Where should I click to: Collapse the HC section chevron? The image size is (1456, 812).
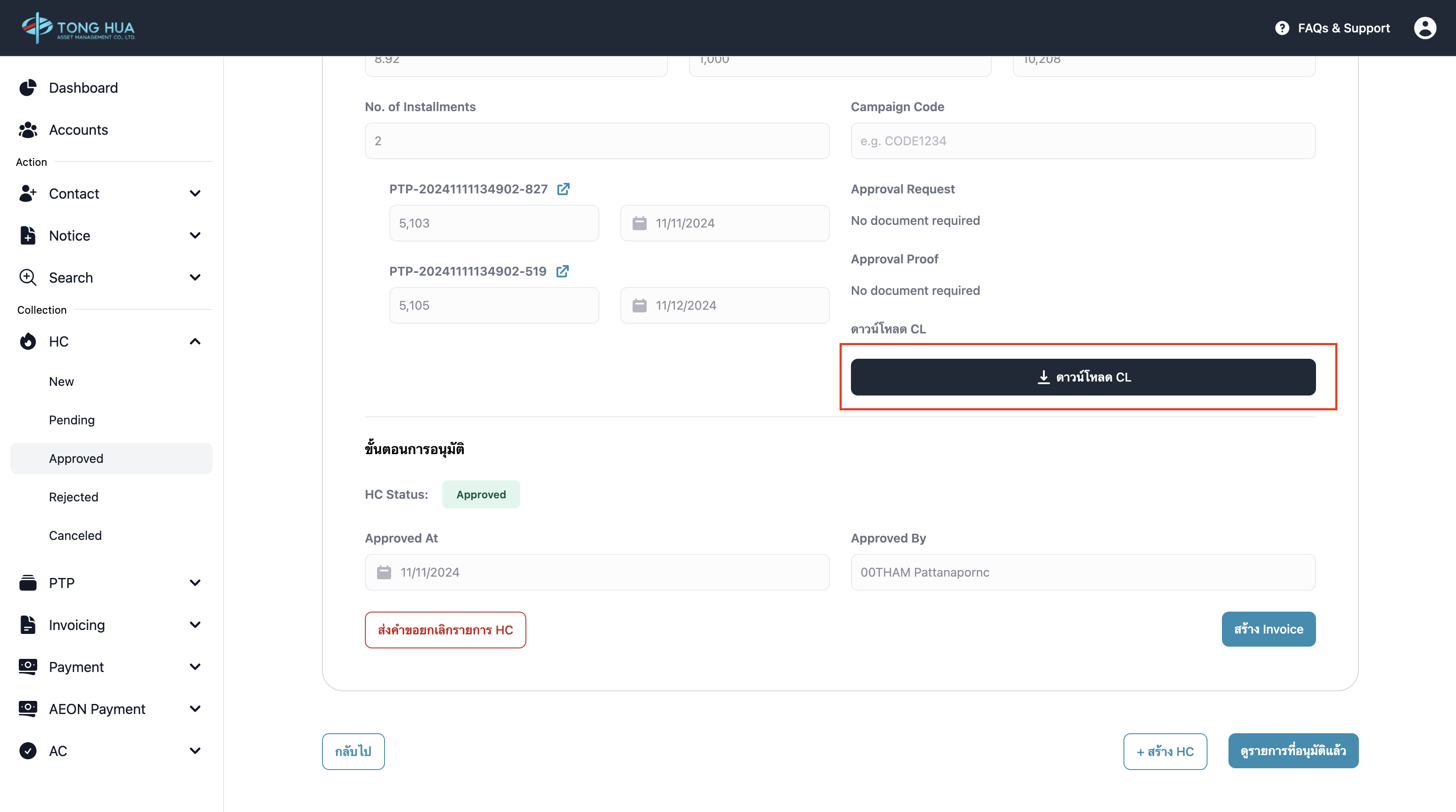pos(195,341)
